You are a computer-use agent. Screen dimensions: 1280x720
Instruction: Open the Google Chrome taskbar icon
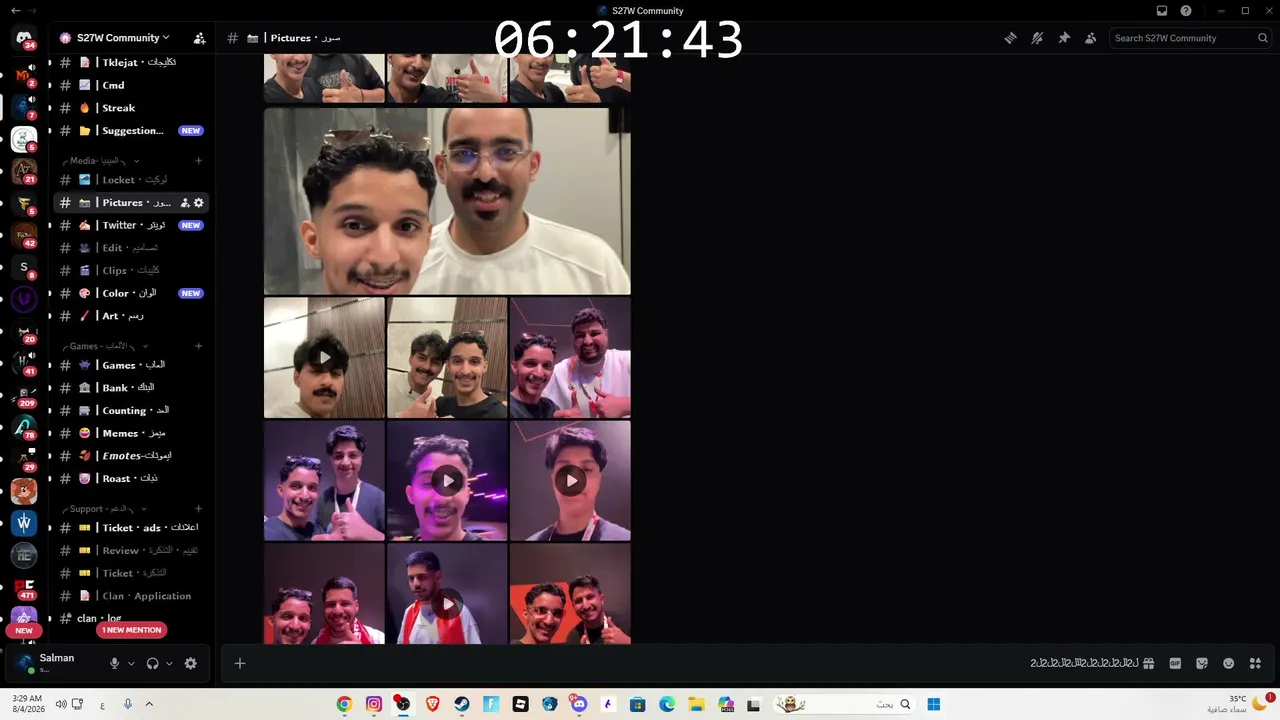(344, 704)
